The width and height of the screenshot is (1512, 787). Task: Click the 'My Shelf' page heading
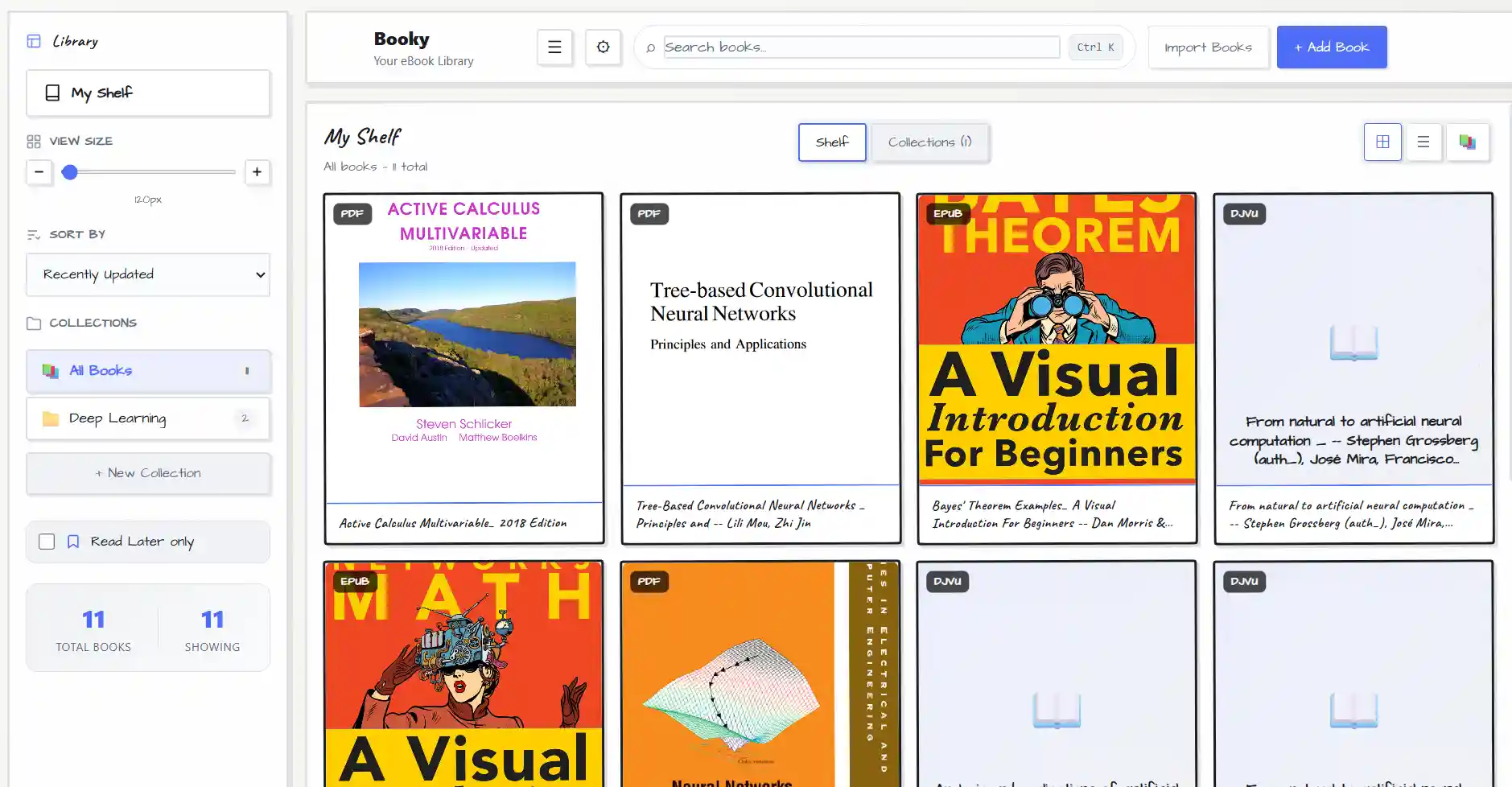362,137
